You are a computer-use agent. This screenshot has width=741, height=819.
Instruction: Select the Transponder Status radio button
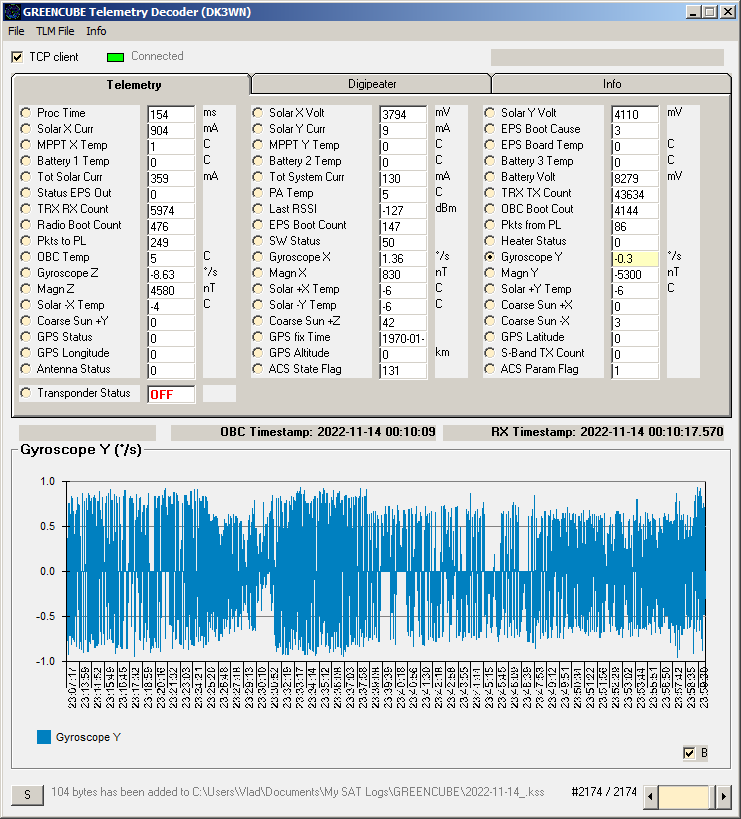[x=26, y=393]
